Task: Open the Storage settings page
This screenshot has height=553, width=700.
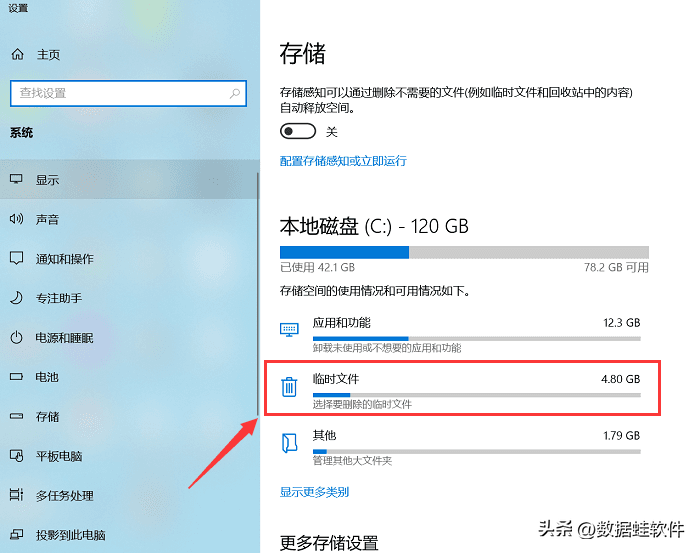Action: [47, 416]
